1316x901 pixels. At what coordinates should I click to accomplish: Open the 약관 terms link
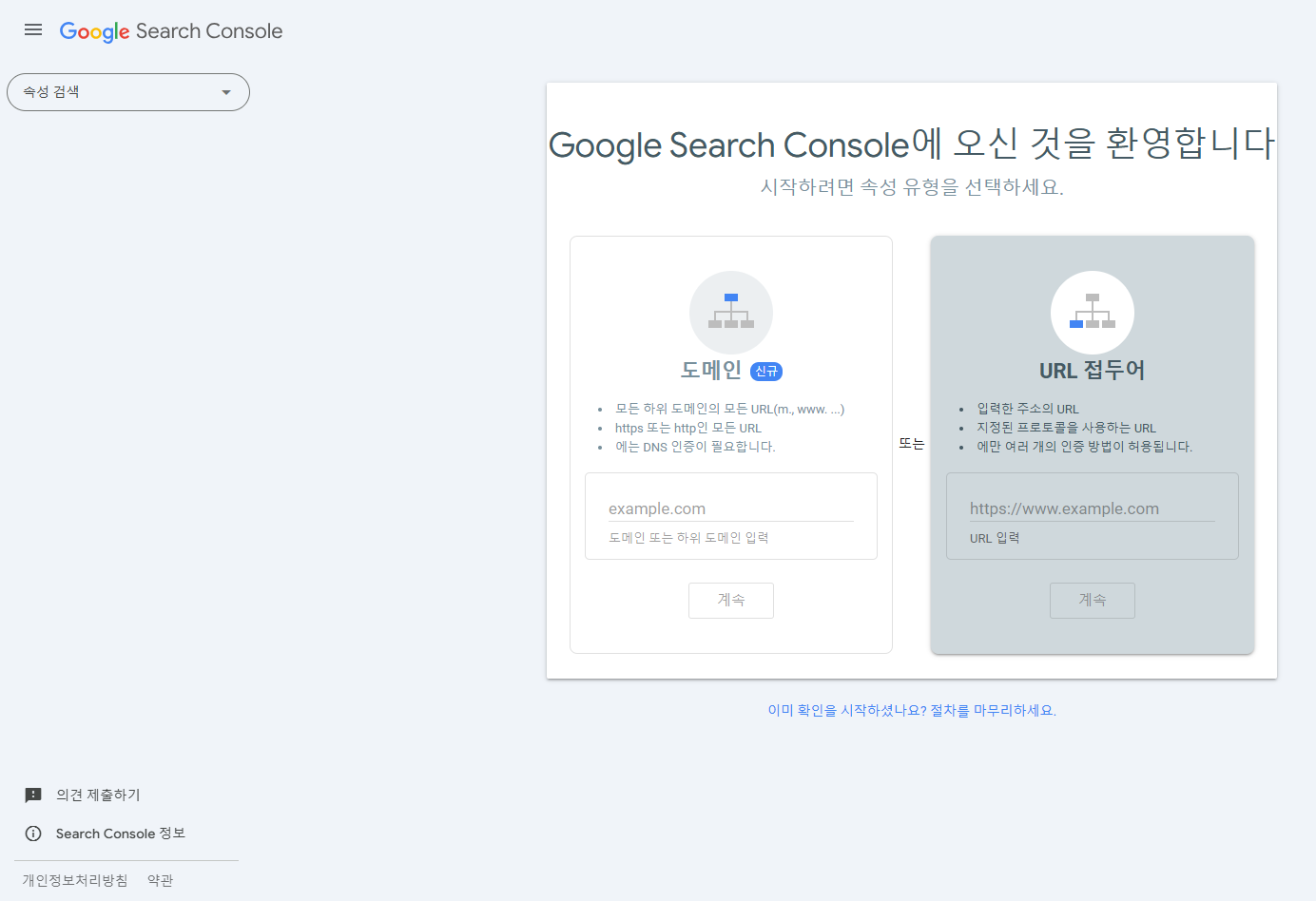click(161, 880)
